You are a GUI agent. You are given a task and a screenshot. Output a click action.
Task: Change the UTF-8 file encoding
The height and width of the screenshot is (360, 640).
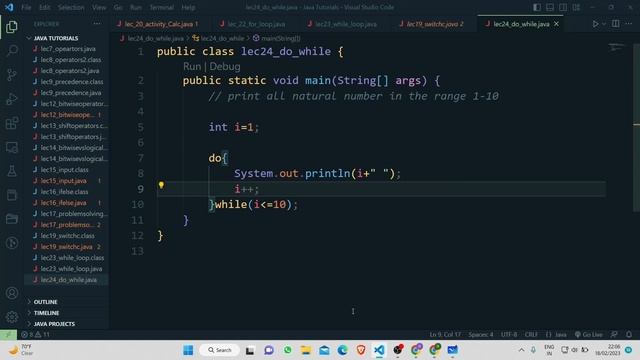pyautogui.click(x=509, y=334)
